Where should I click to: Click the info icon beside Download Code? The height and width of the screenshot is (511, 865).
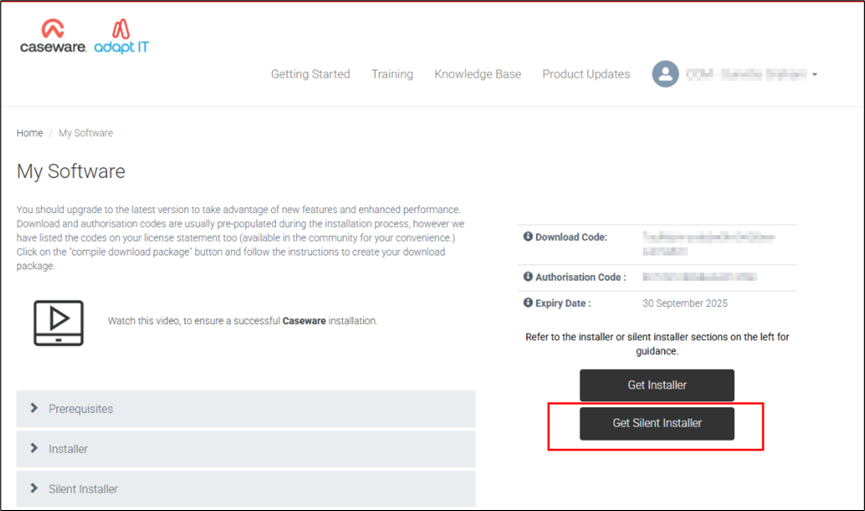tap(528, 237)
